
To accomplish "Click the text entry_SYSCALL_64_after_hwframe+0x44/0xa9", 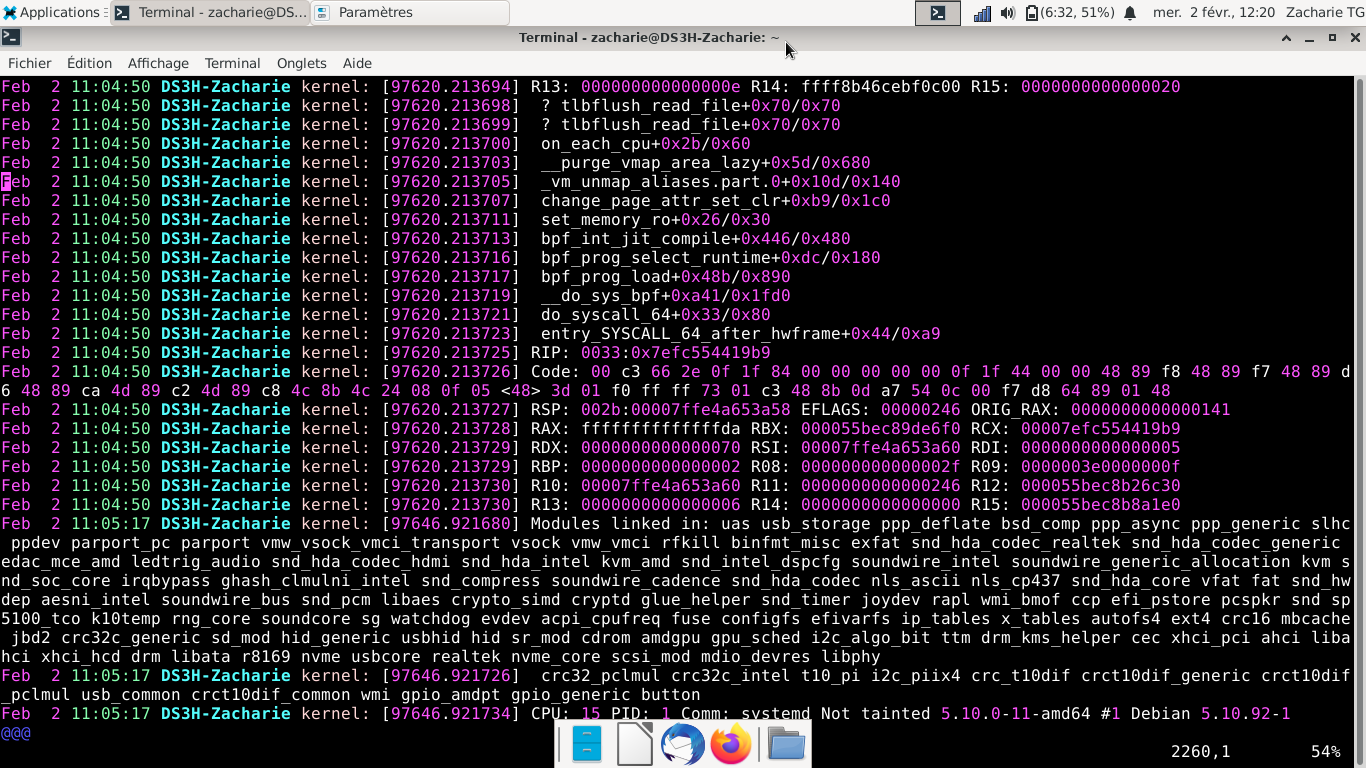I will (x=740, y=333).
